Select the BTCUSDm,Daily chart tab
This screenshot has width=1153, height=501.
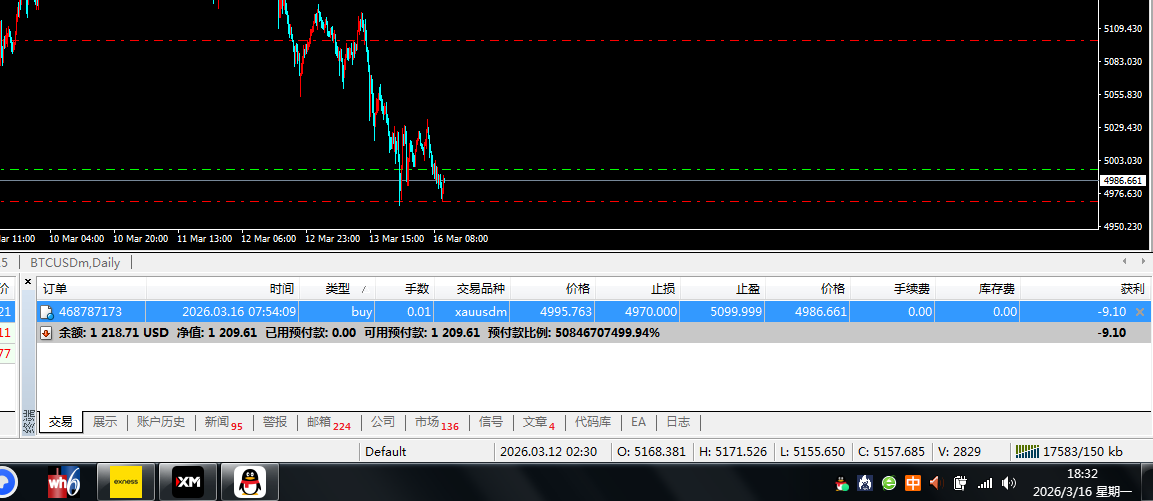[x=75, y=262]
